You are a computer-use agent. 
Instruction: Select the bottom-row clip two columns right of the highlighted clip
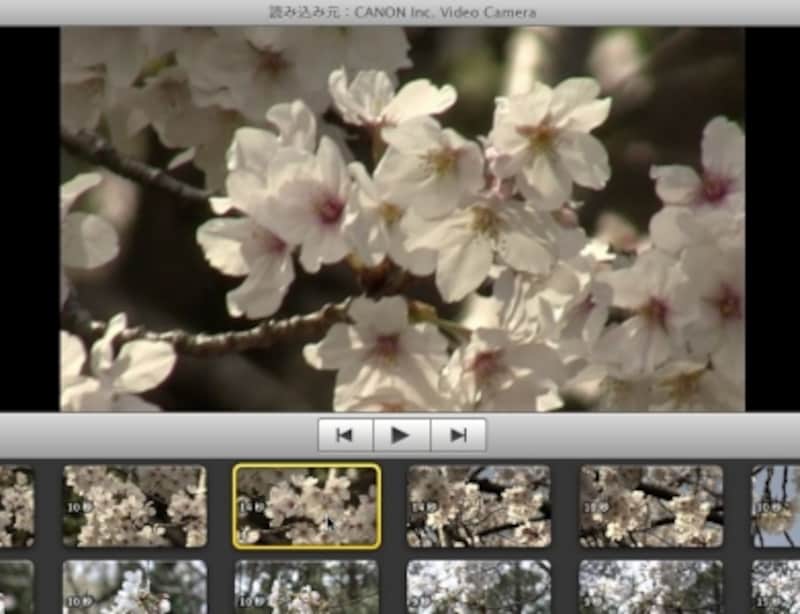pyautogui.click(x=651, y=587)
